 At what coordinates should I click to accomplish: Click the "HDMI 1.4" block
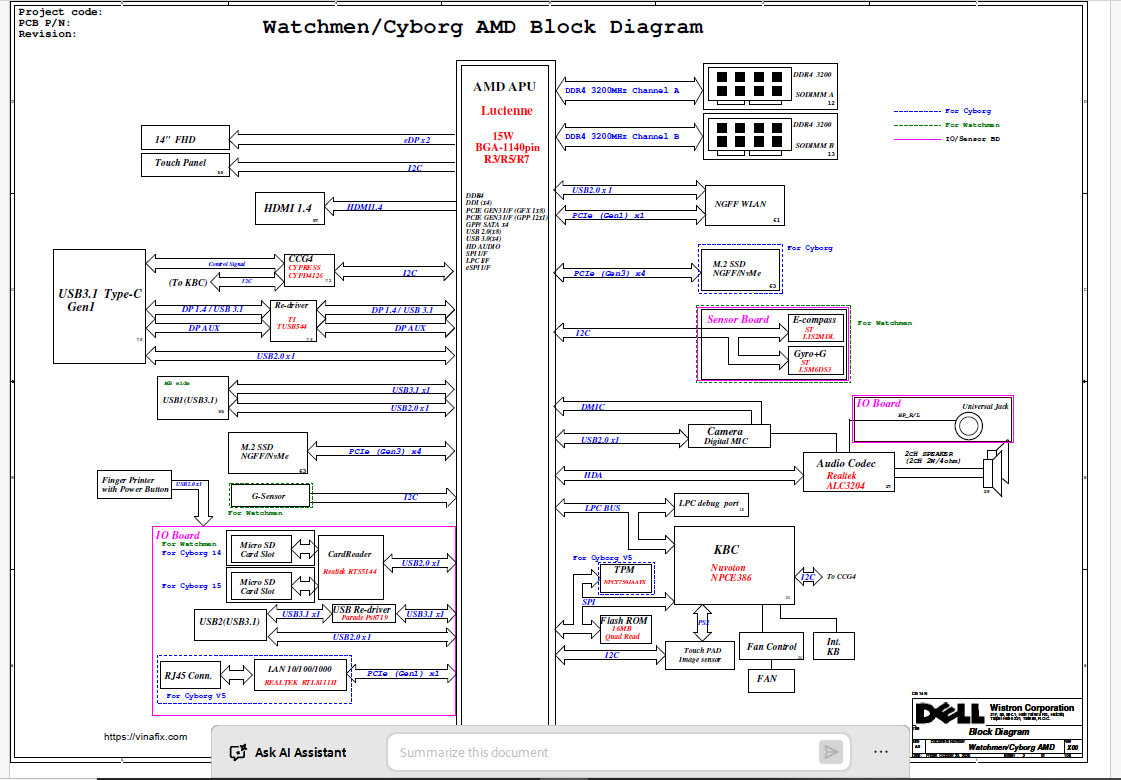290,209
